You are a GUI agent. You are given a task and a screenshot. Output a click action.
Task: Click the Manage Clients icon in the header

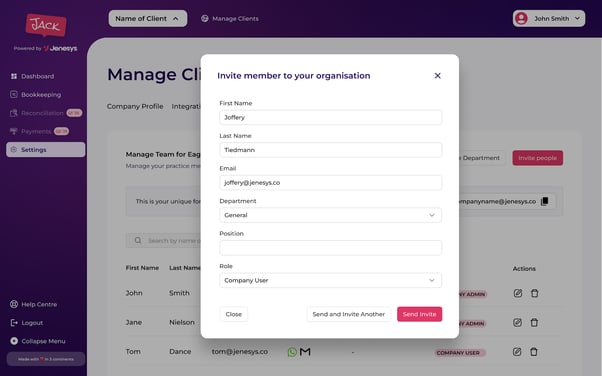pyautogui.click(x=205, y=18)
